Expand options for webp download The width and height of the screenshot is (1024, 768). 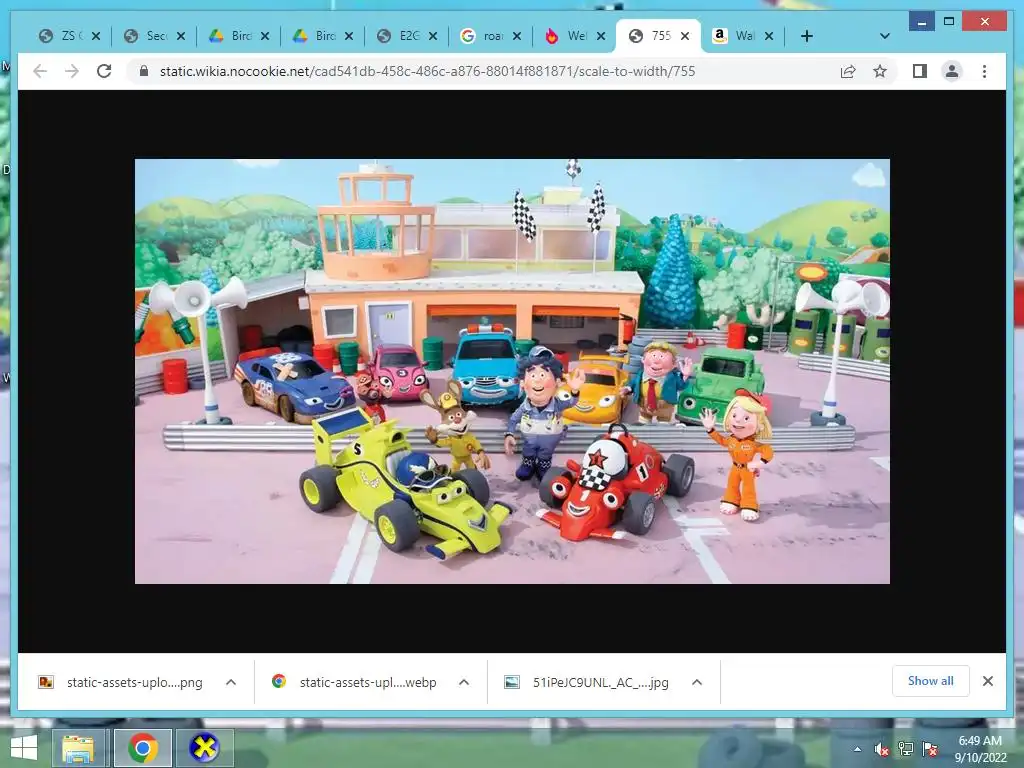[464, 682]
